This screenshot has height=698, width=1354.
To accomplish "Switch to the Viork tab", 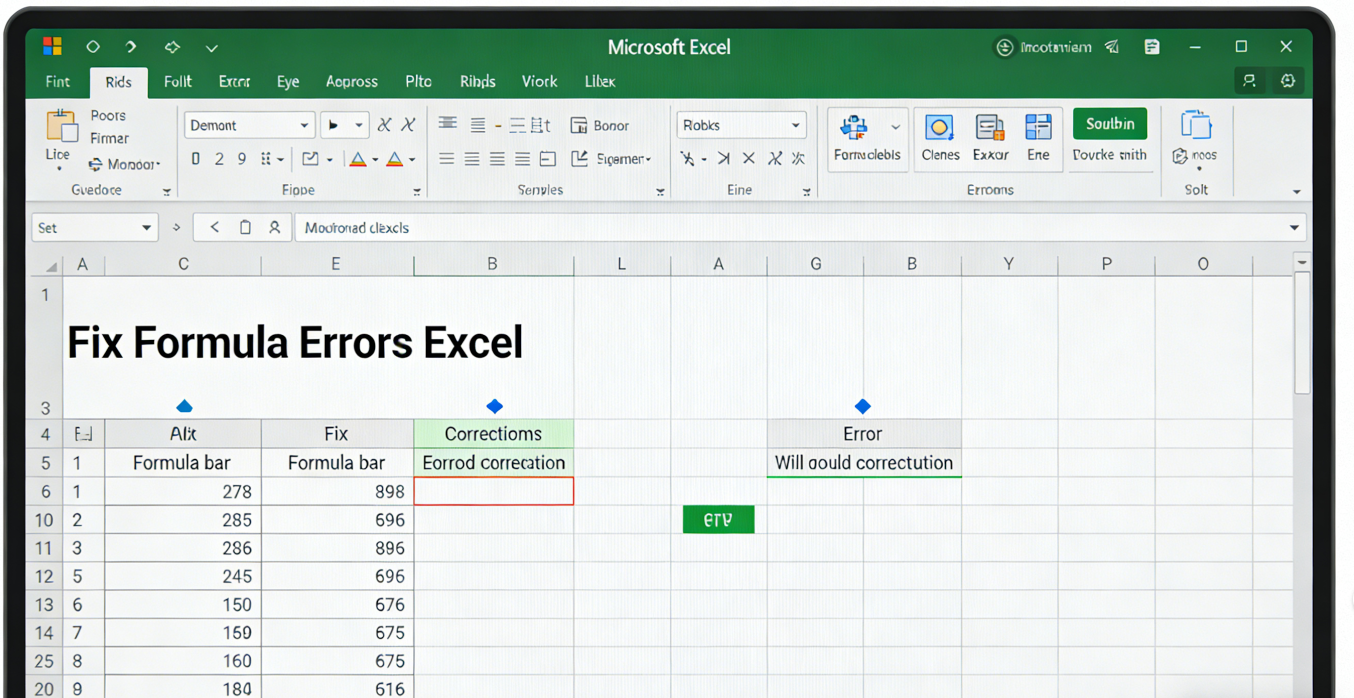I will (539, 82).
